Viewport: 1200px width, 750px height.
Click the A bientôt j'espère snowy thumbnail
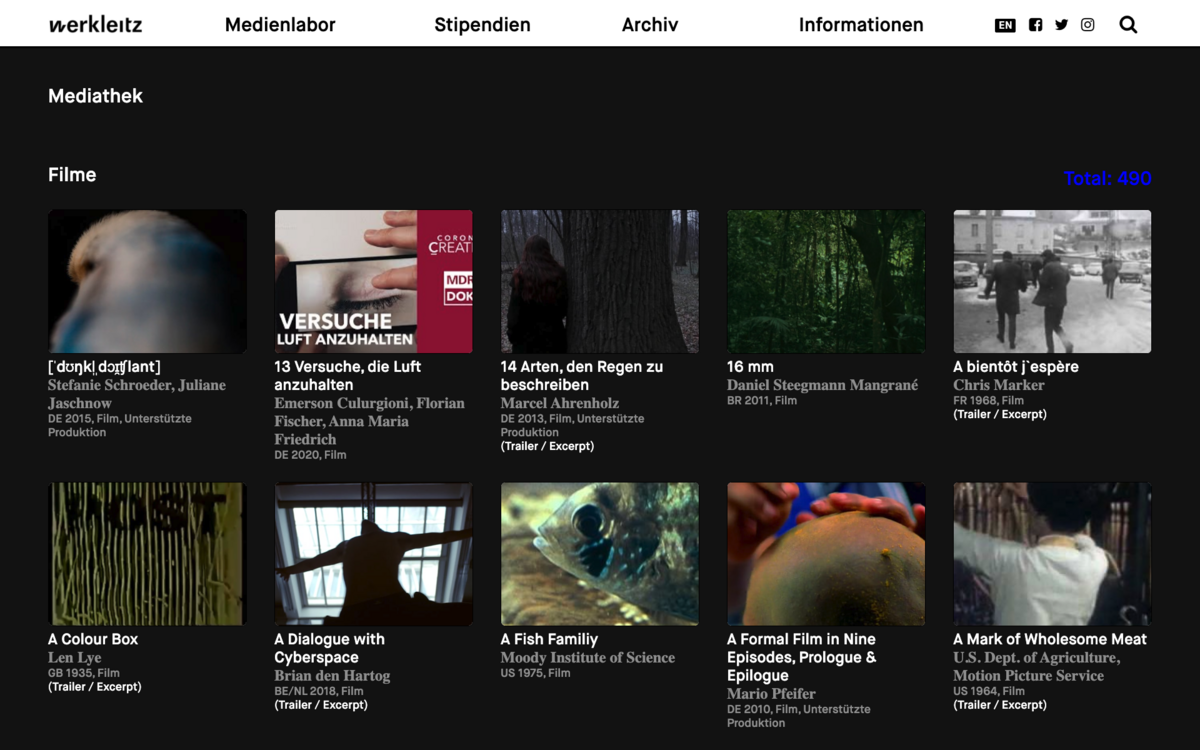pos(1052,281)
